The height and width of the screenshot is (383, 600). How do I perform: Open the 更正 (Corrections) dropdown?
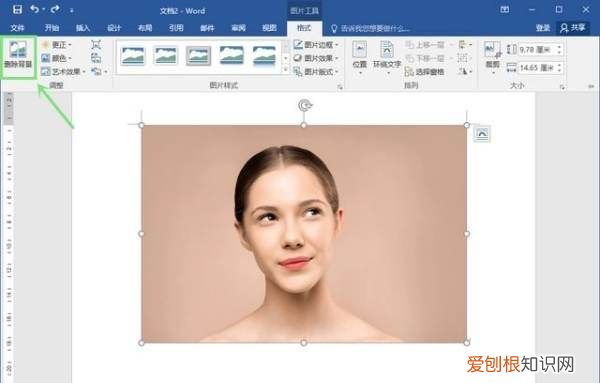point(56,45)
